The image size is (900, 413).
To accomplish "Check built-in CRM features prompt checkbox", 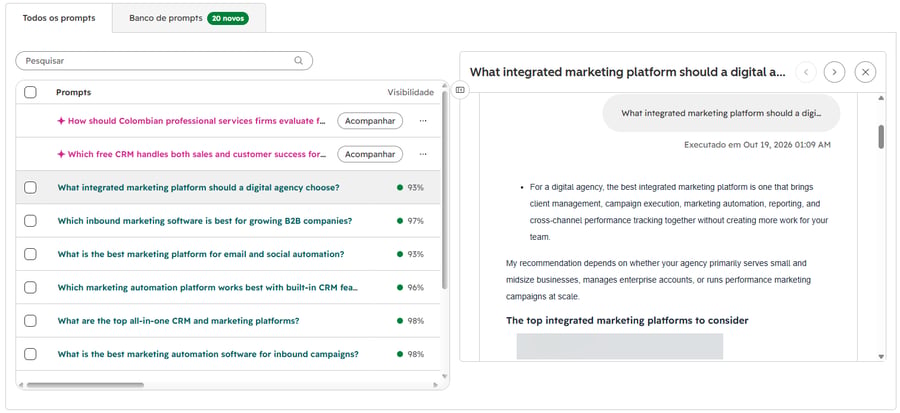I will (30, 287).
